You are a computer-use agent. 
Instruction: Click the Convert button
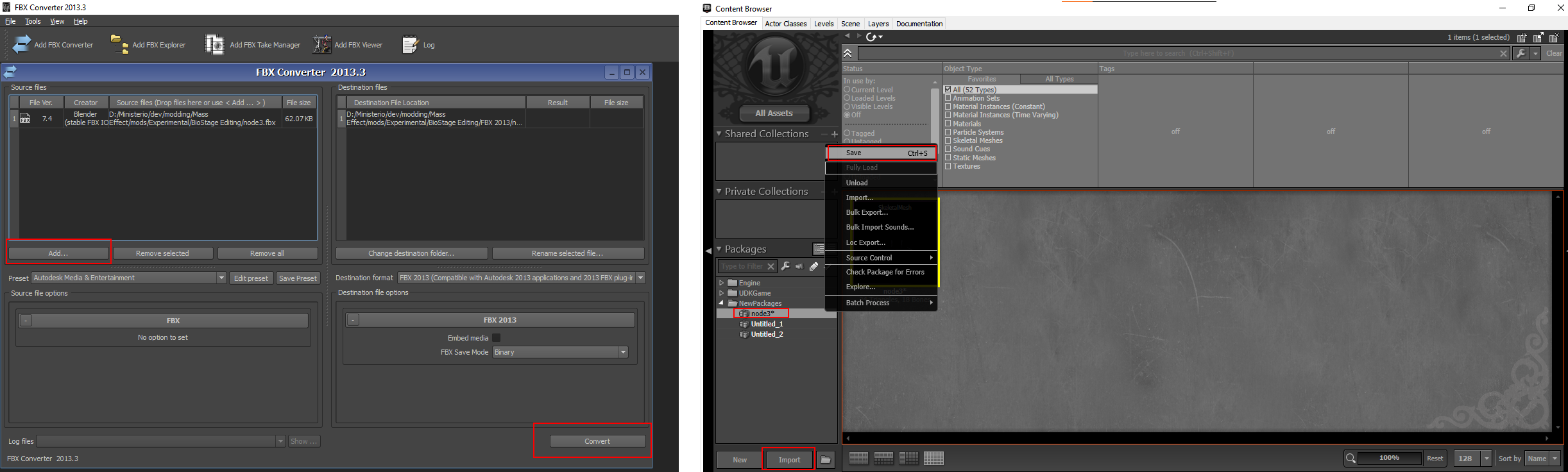pyautogui.click(x=597, y=441)
